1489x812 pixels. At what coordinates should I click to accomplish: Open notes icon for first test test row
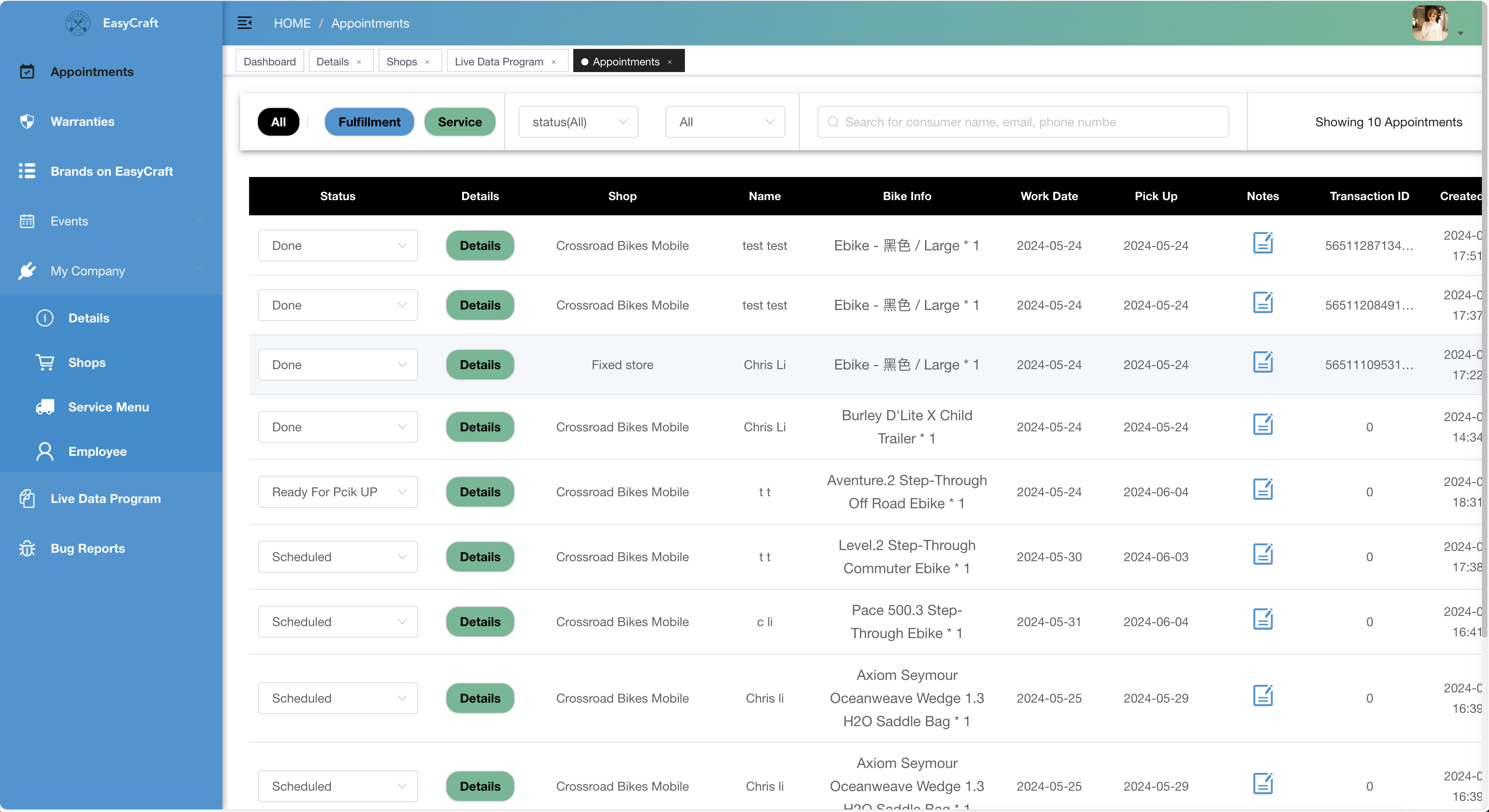point(1263,243)
